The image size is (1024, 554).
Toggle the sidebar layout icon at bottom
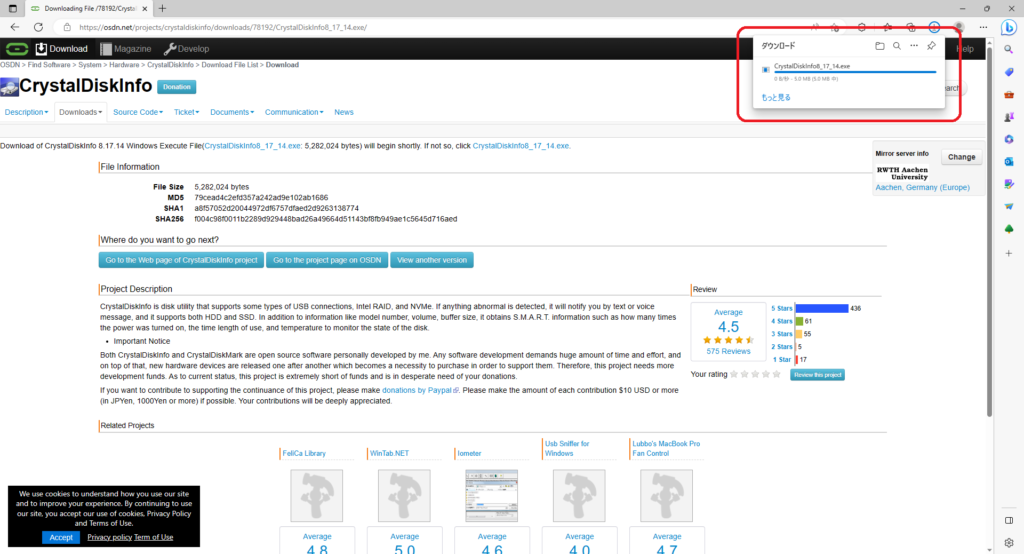[1009, 521]
